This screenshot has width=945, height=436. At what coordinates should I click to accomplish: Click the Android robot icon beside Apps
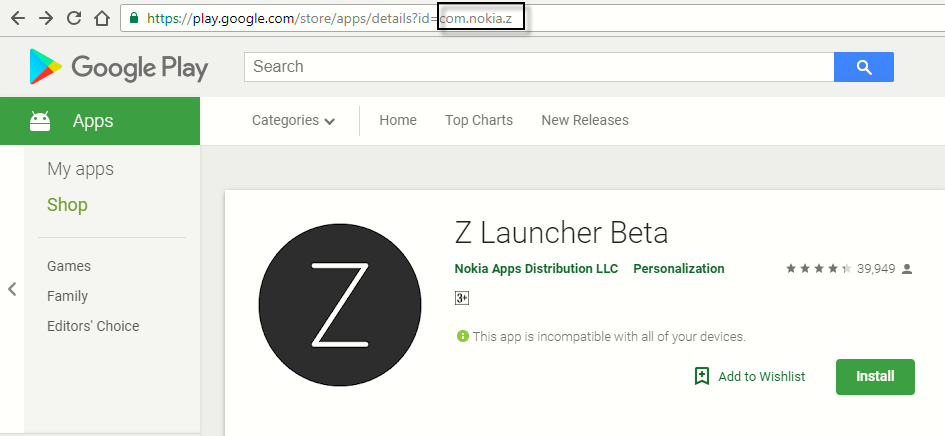click(x=40, y=121)
